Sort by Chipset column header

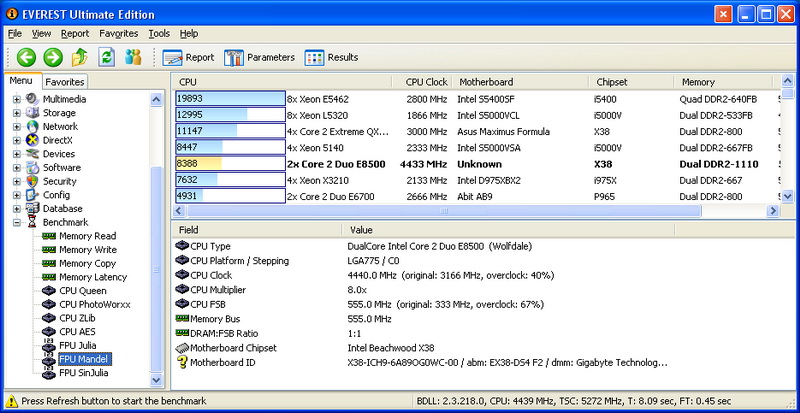632,82
